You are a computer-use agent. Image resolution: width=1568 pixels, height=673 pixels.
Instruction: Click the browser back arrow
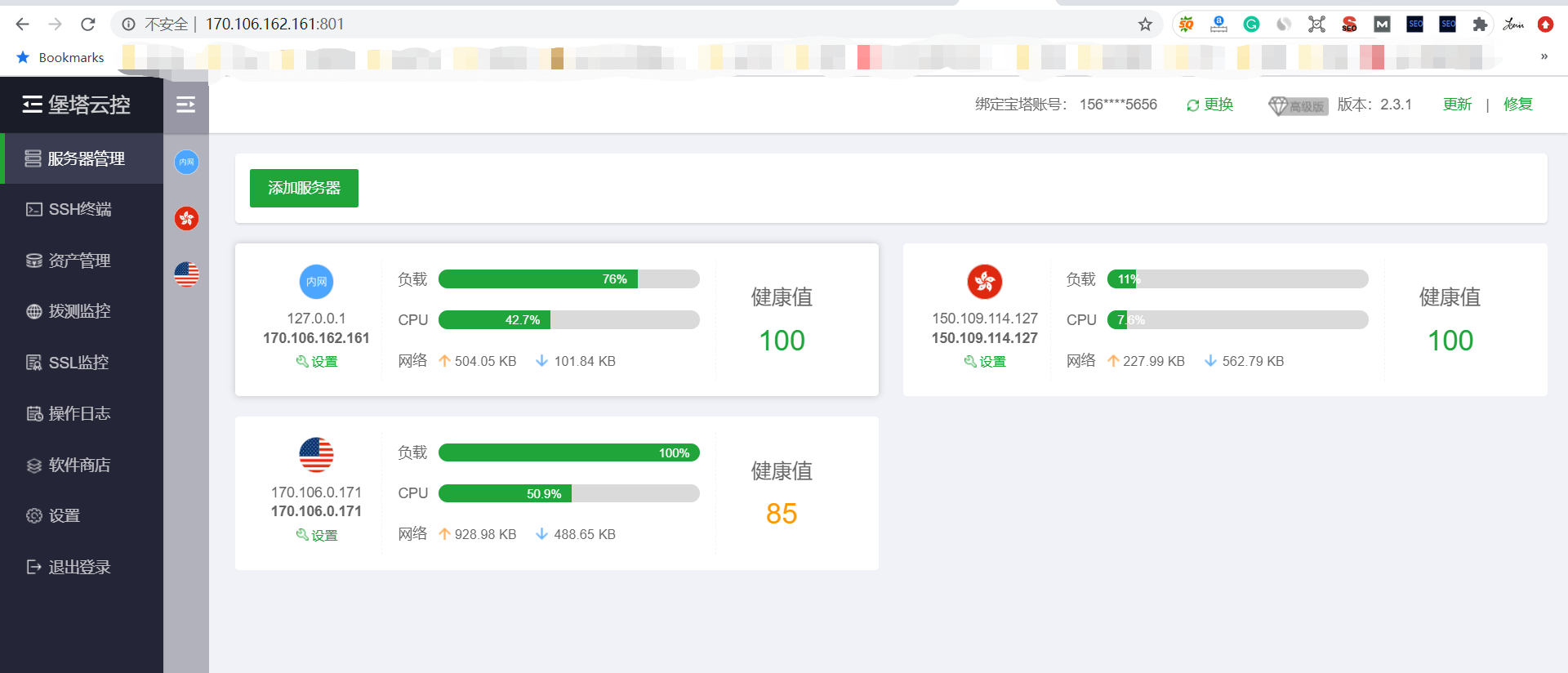tap(22, 25)
